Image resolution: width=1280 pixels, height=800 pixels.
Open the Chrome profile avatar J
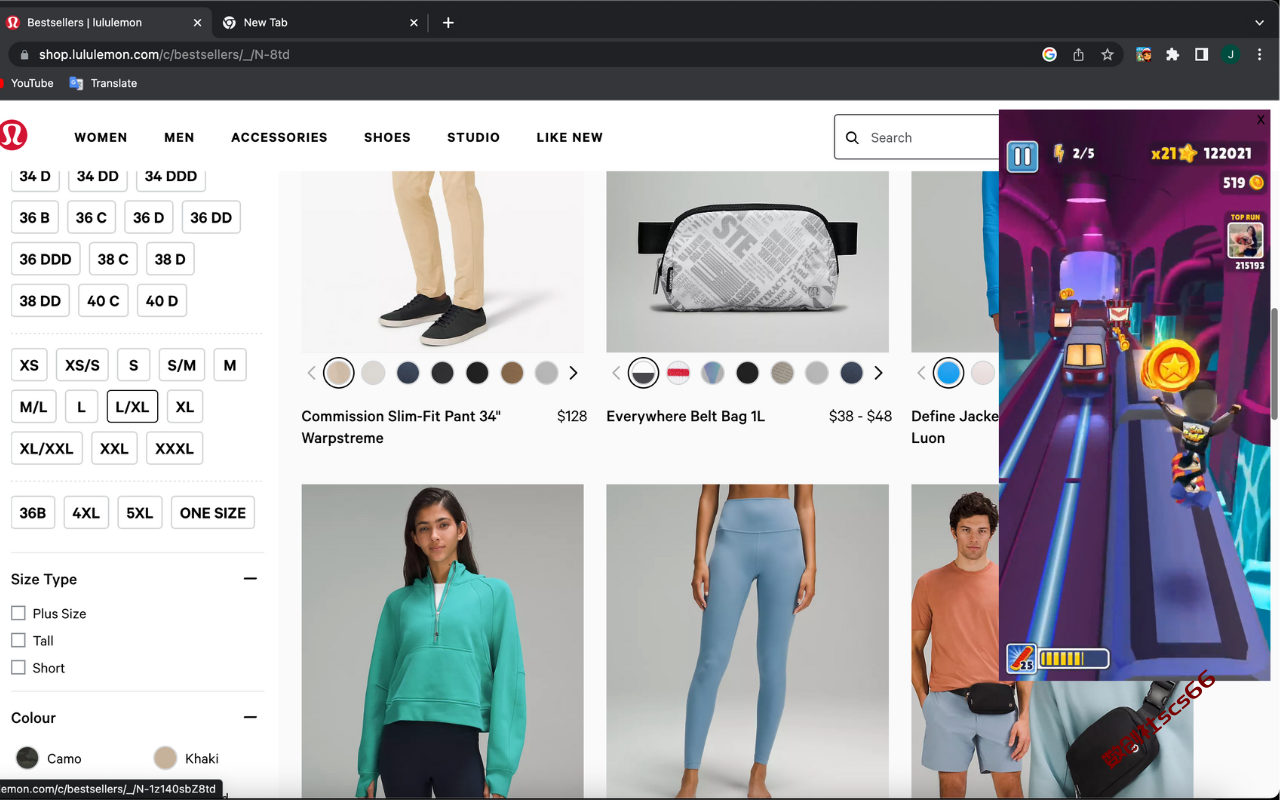tap(1230, 55)
